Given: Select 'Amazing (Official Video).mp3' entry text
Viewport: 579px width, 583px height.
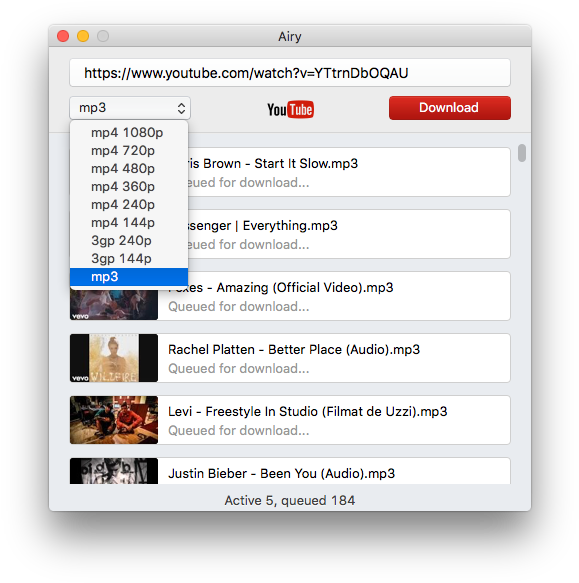Looking at the screenshot, I should (305, 288).
